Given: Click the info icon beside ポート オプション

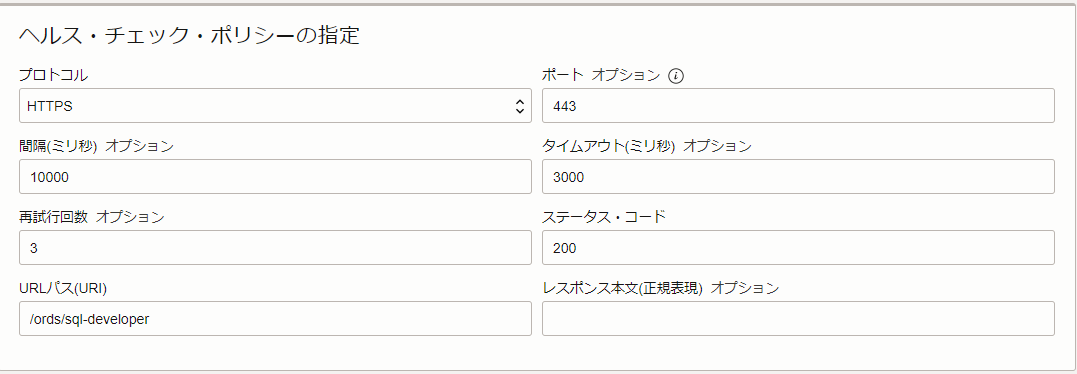Looking at the screenshot, I should [x=677, y=76].
